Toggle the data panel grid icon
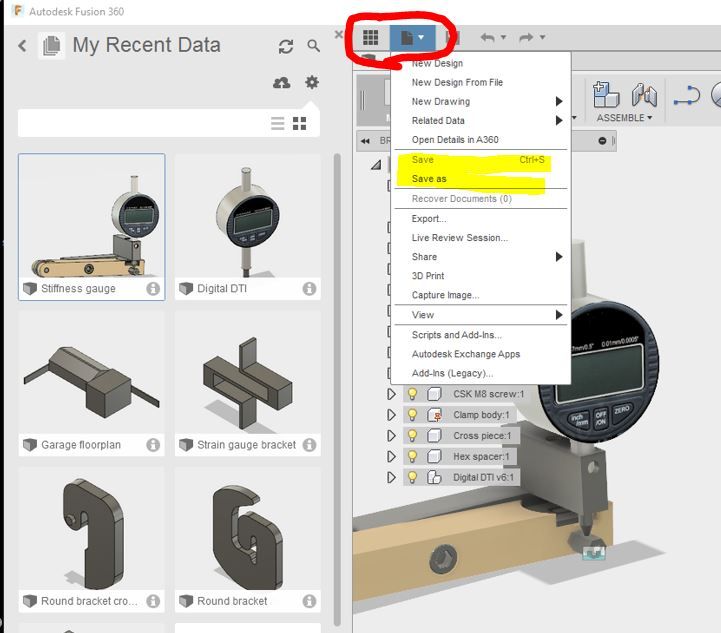 pyautogui.click(x=371, y=38)
